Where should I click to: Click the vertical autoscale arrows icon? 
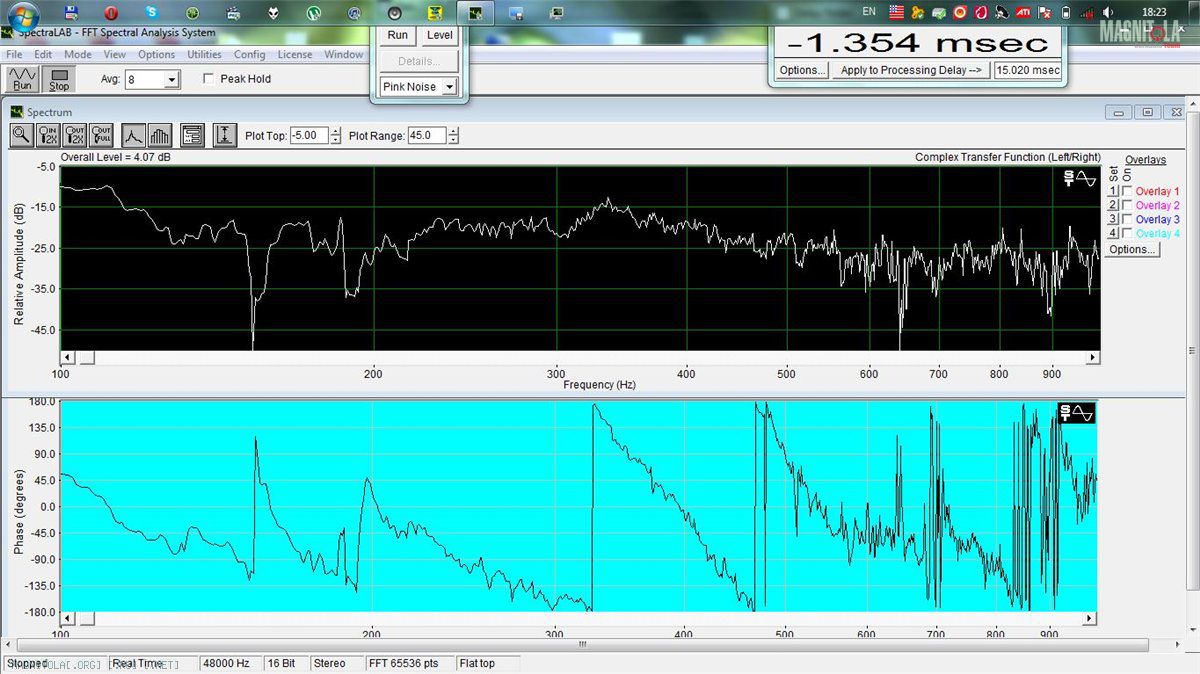(x=225, y=136)
